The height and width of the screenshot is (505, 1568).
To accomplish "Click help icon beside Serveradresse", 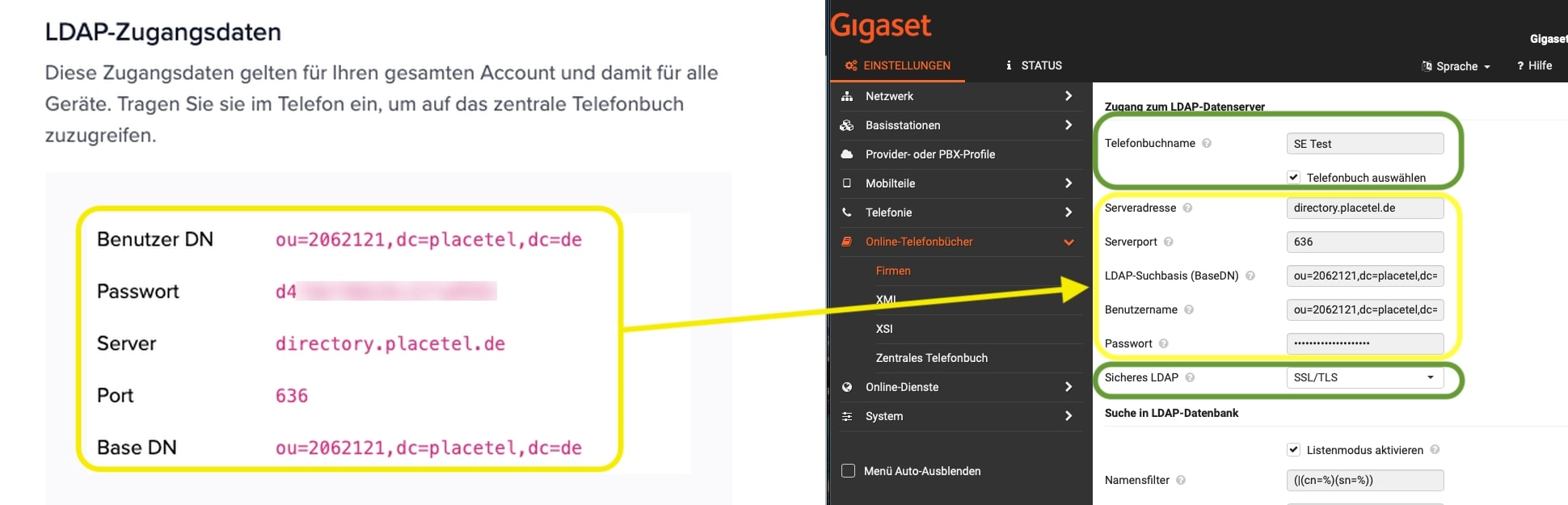I will coord(1187,208).
